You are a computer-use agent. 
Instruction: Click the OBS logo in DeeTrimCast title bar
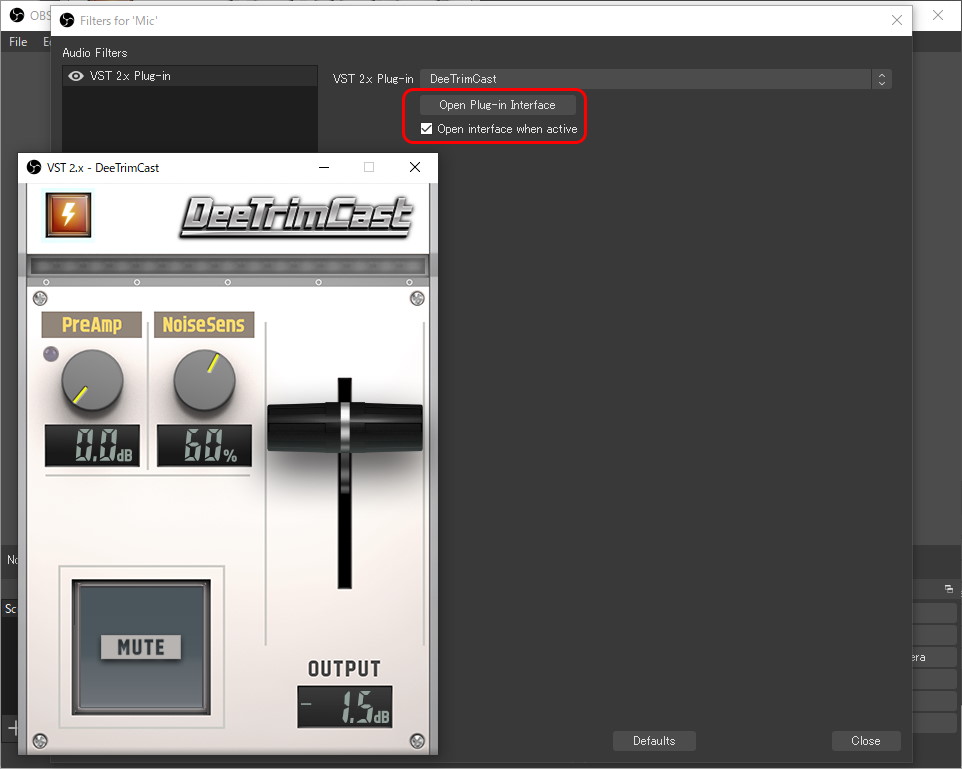(x=34, y=167)
